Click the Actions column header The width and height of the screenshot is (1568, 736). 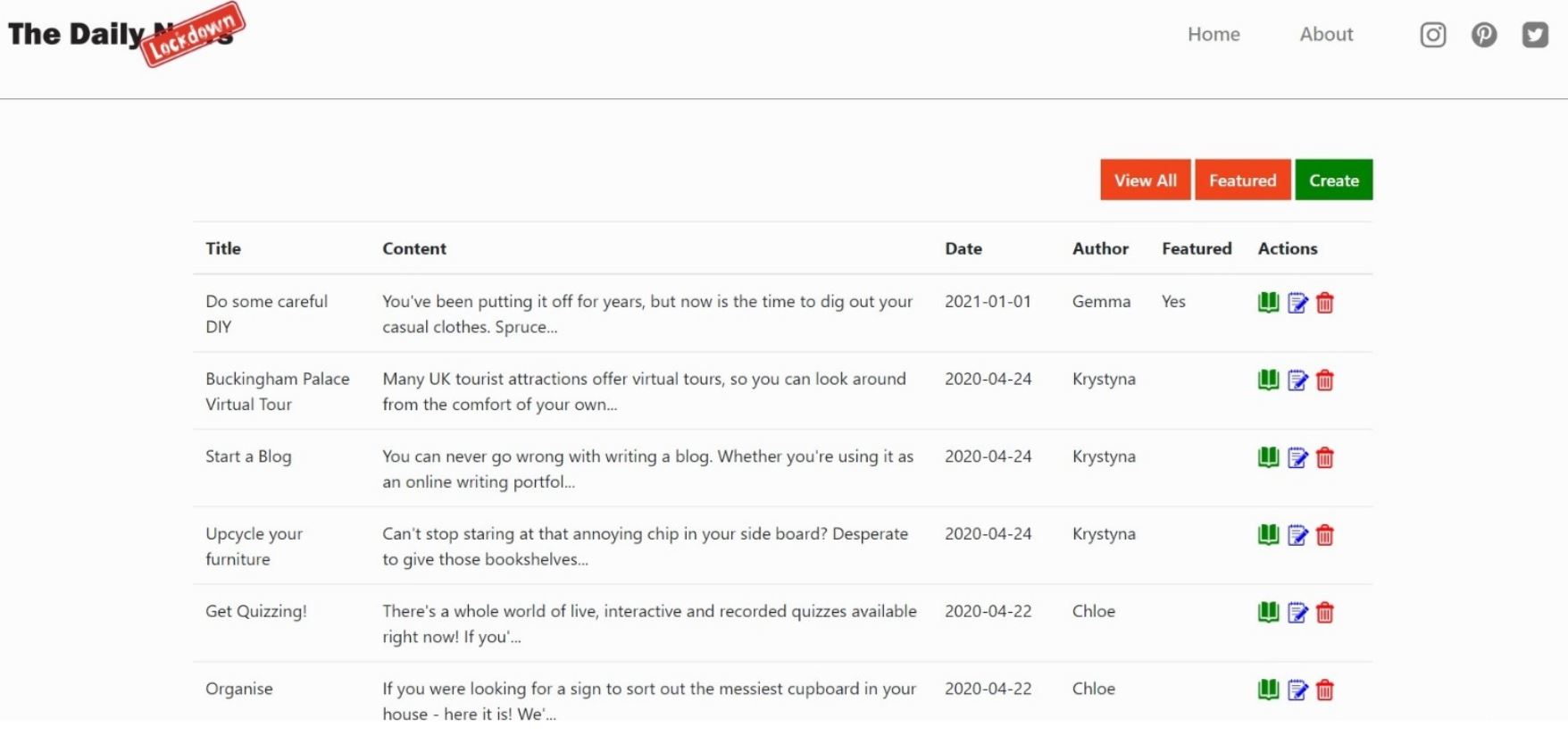1288,248
